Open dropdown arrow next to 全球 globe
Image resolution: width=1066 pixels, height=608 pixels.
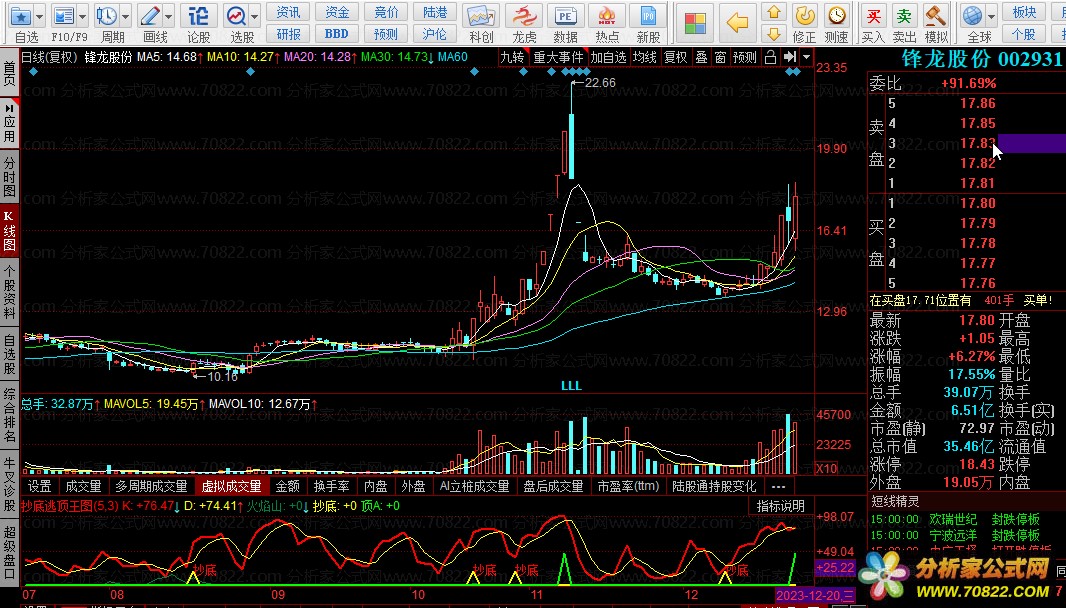coord(991,16)
